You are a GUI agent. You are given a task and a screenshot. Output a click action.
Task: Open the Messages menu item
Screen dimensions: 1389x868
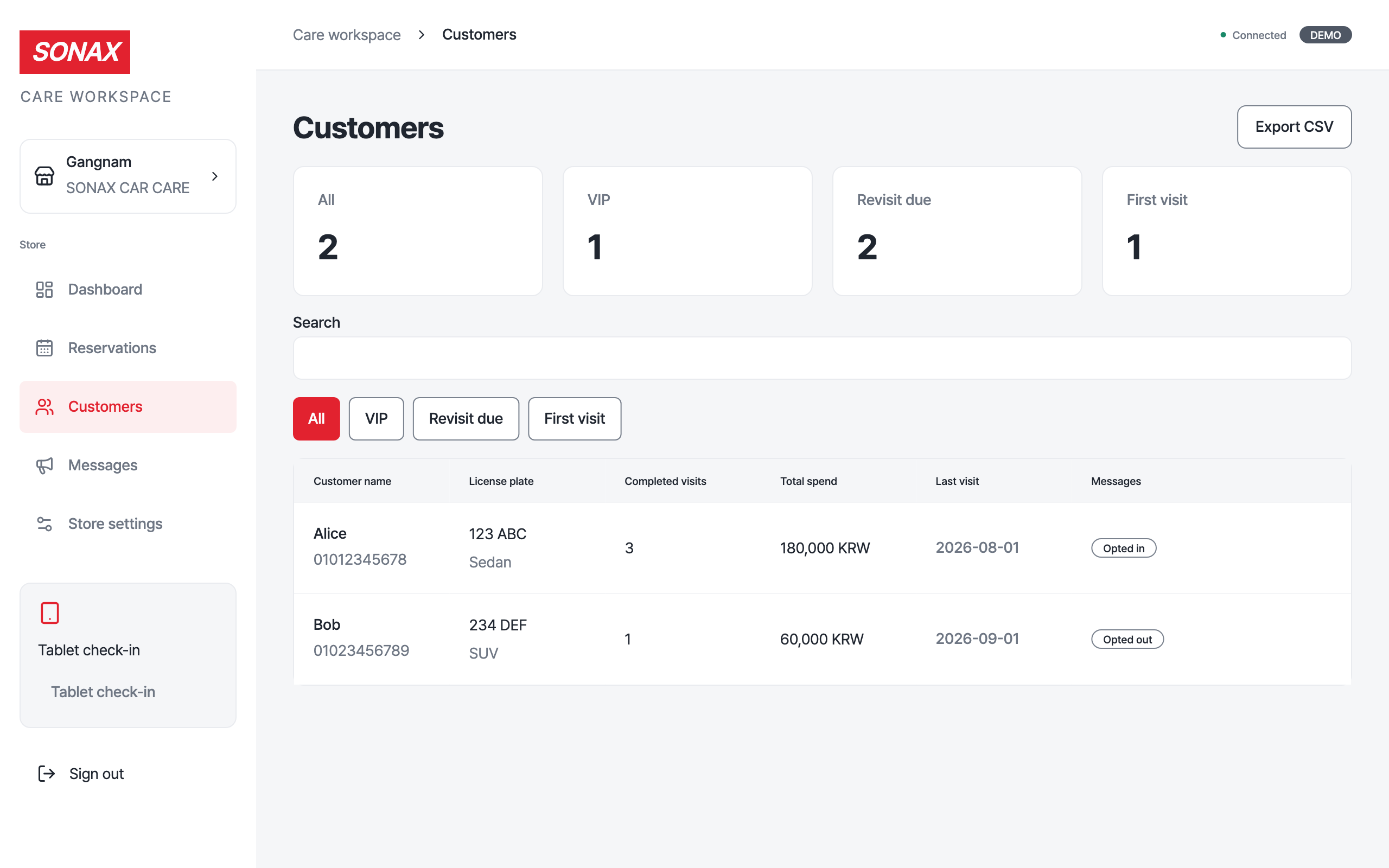[128, 465]
